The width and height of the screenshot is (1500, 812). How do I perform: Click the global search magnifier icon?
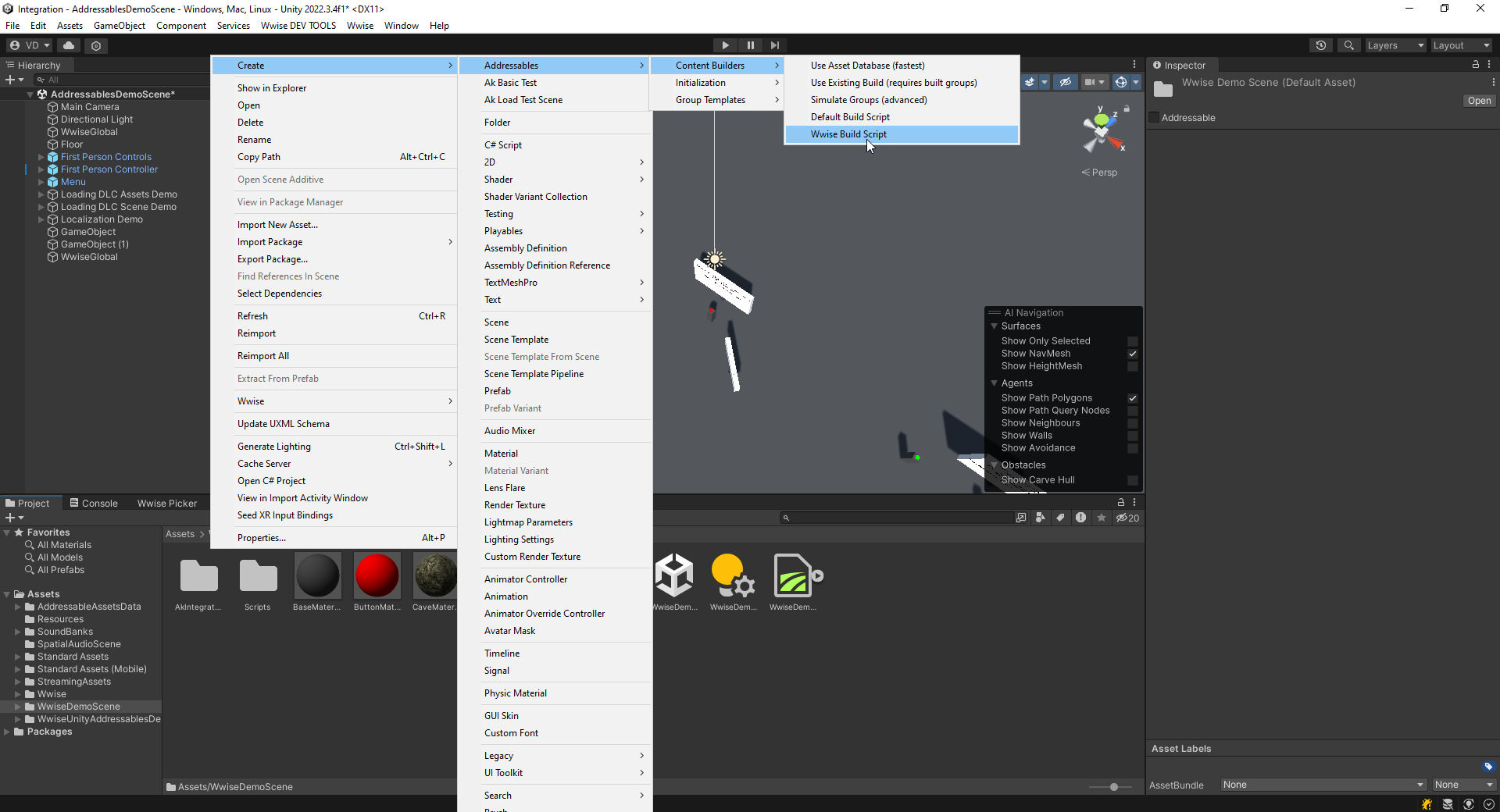1348,45
